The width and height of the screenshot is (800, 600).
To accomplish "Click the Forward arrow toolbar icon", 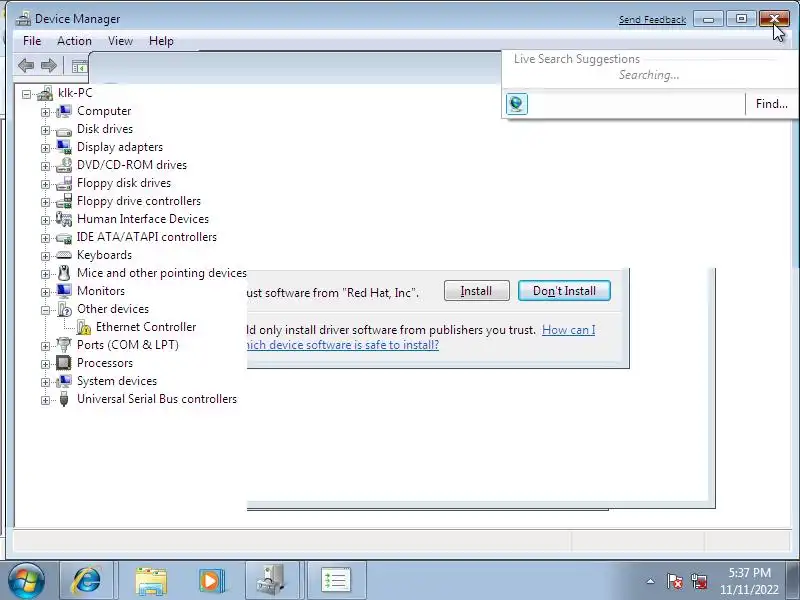I will (x=48, y=65).
